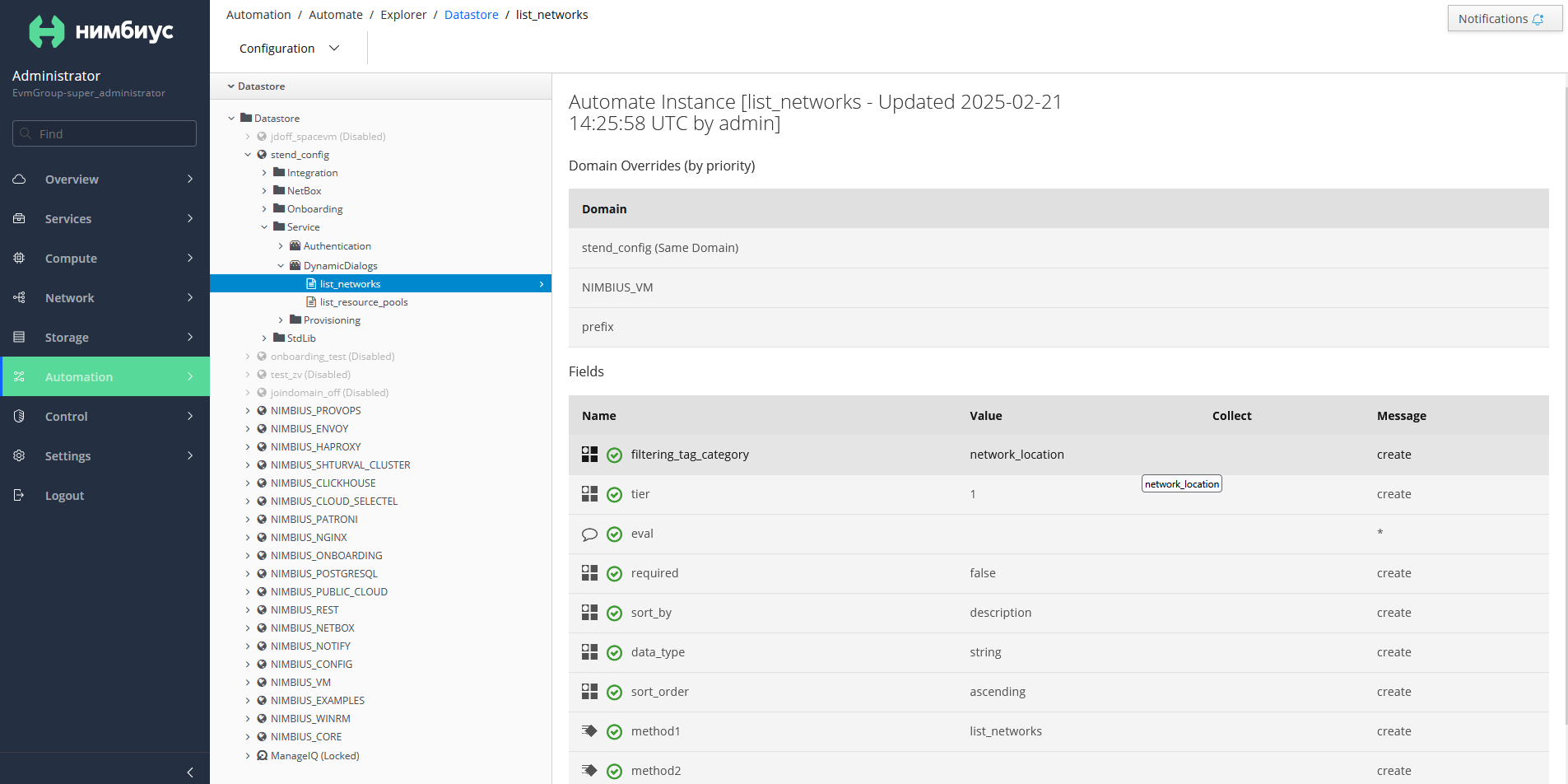Select list_resource_pools instance in tree
Viewport: 1568px width, 784px height.
(x=364, y=301)
